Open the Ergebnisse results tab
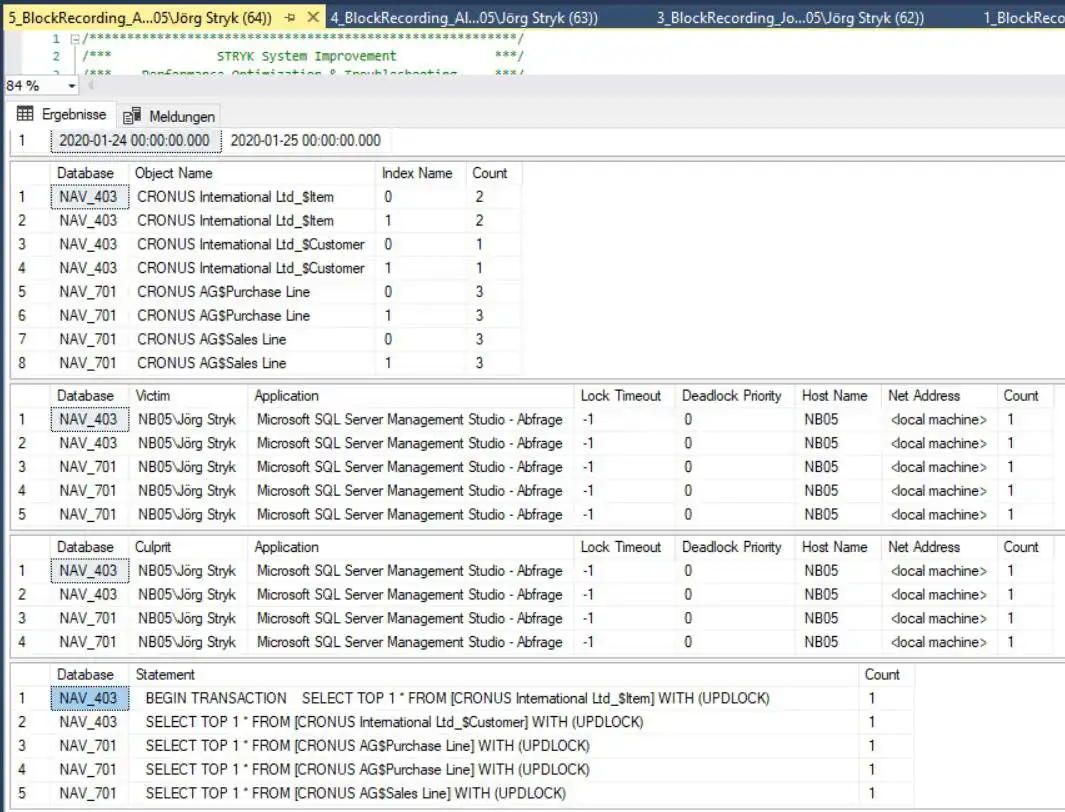 tap(62, 114)
